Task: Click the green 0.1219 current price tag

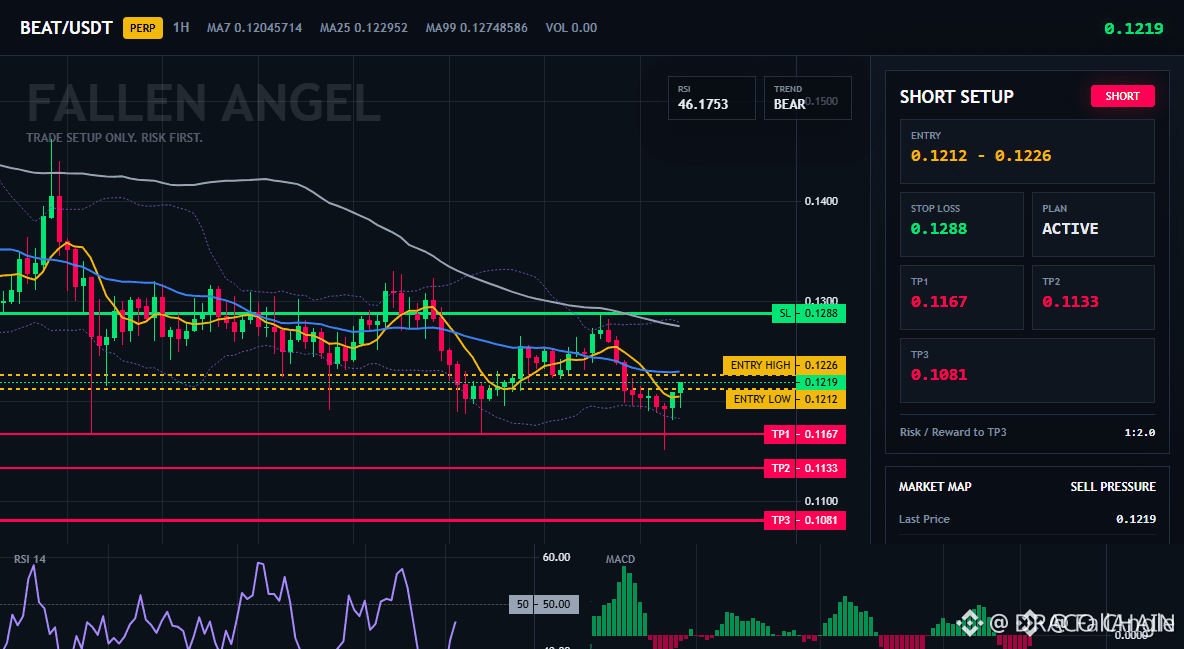Action: 821,382
